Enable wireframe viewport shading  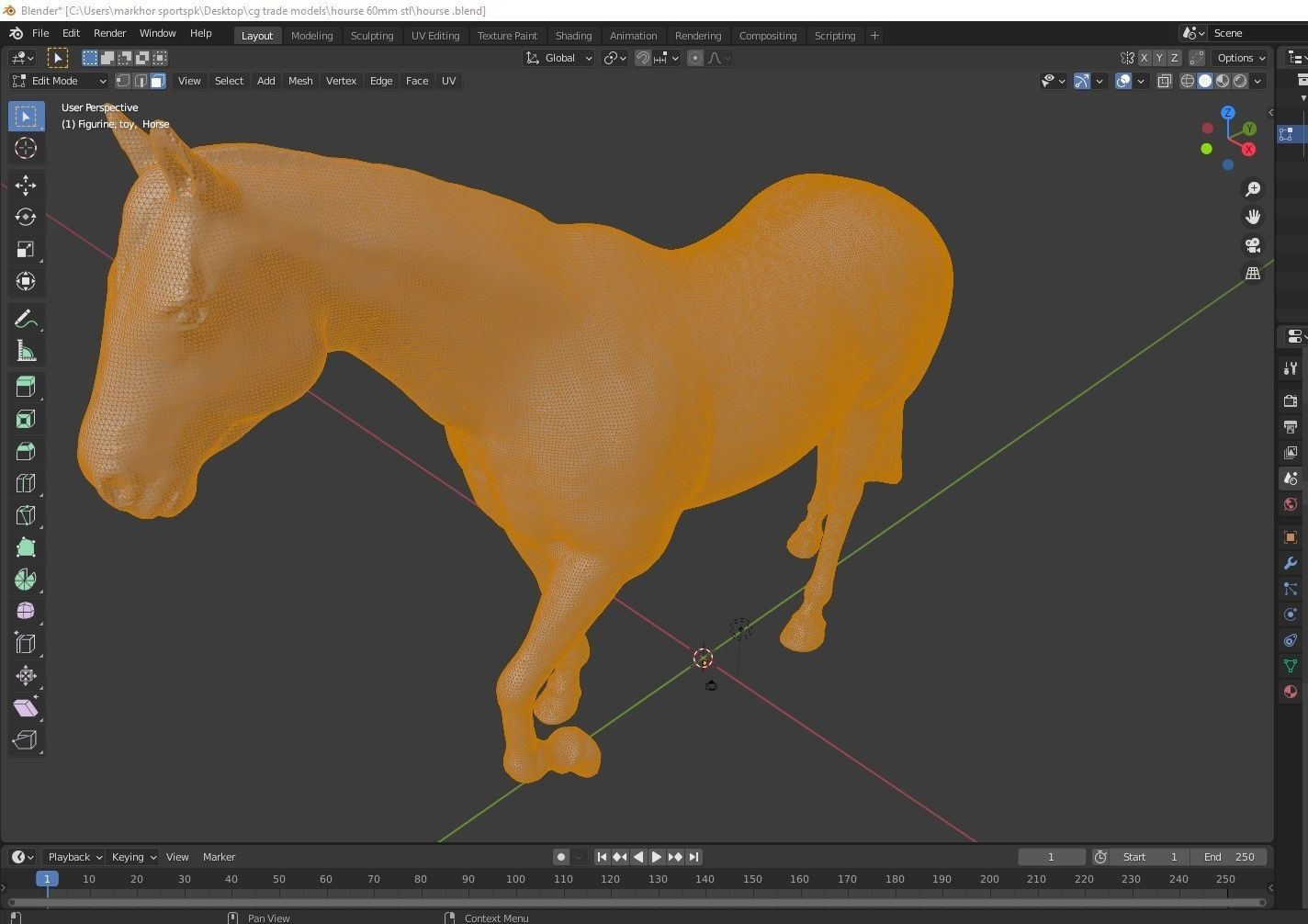[1187, 81]
